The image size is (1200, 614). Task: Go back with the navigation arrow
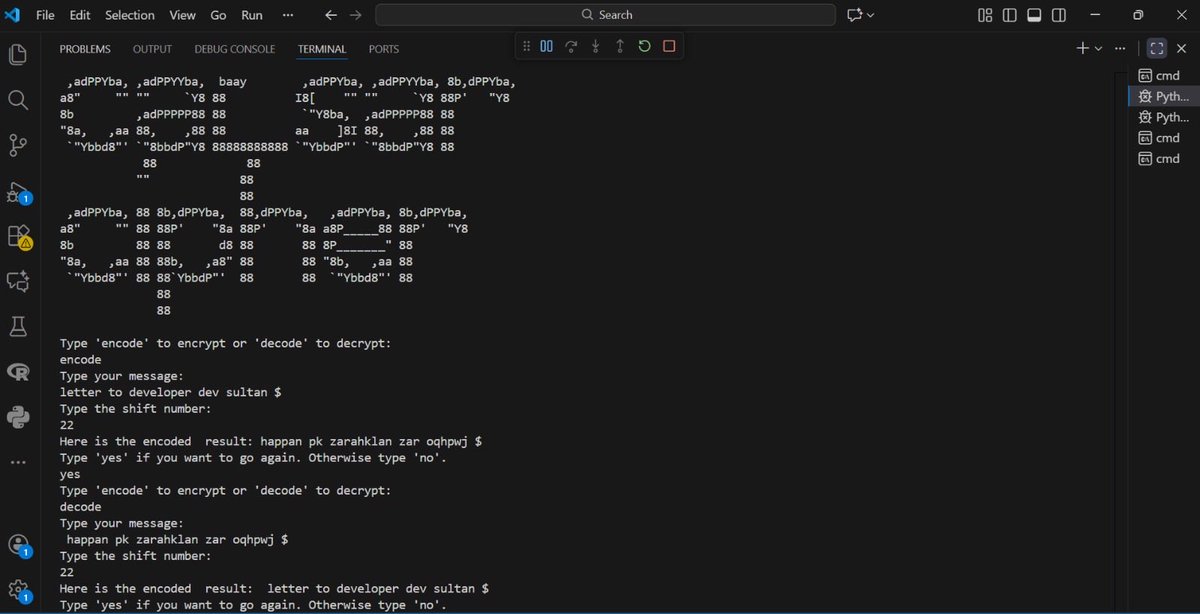[x=331, y=15]
